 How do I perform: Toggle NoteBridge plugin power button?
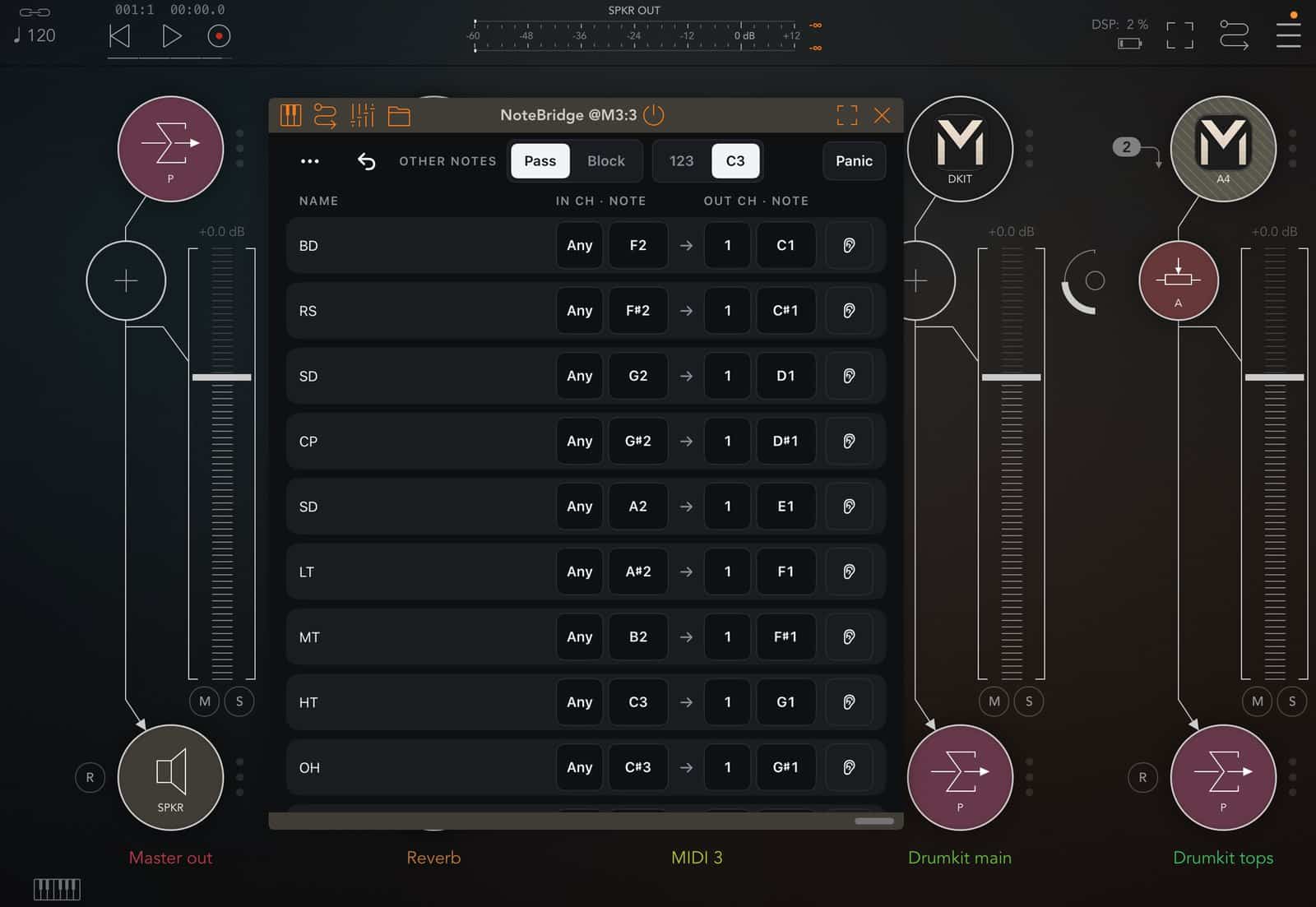click(x=653, y=115)
